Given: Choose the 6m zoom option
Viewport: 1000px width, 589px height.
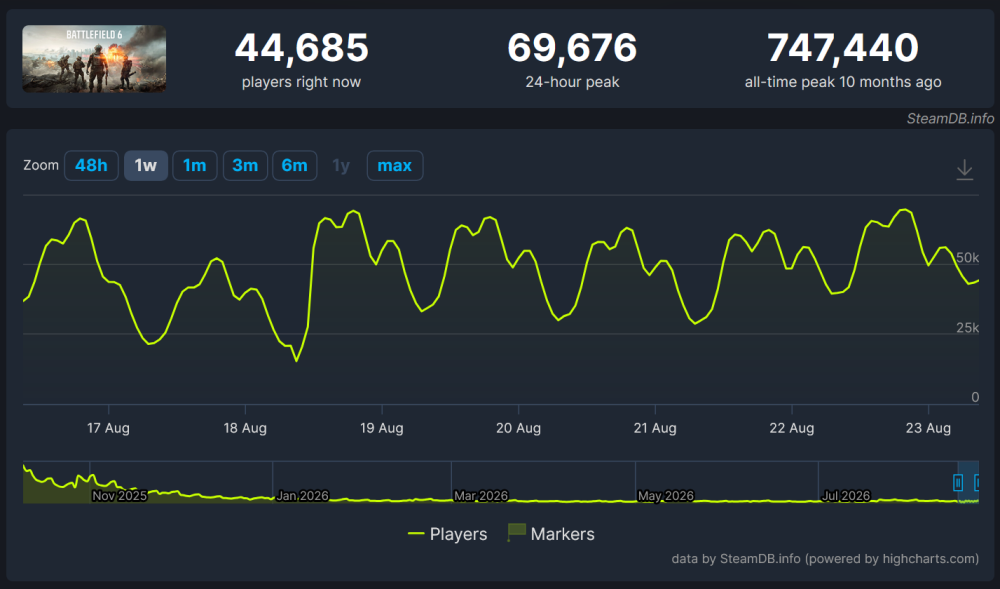Looking at the screenshot, I should [x=295, y=166].
